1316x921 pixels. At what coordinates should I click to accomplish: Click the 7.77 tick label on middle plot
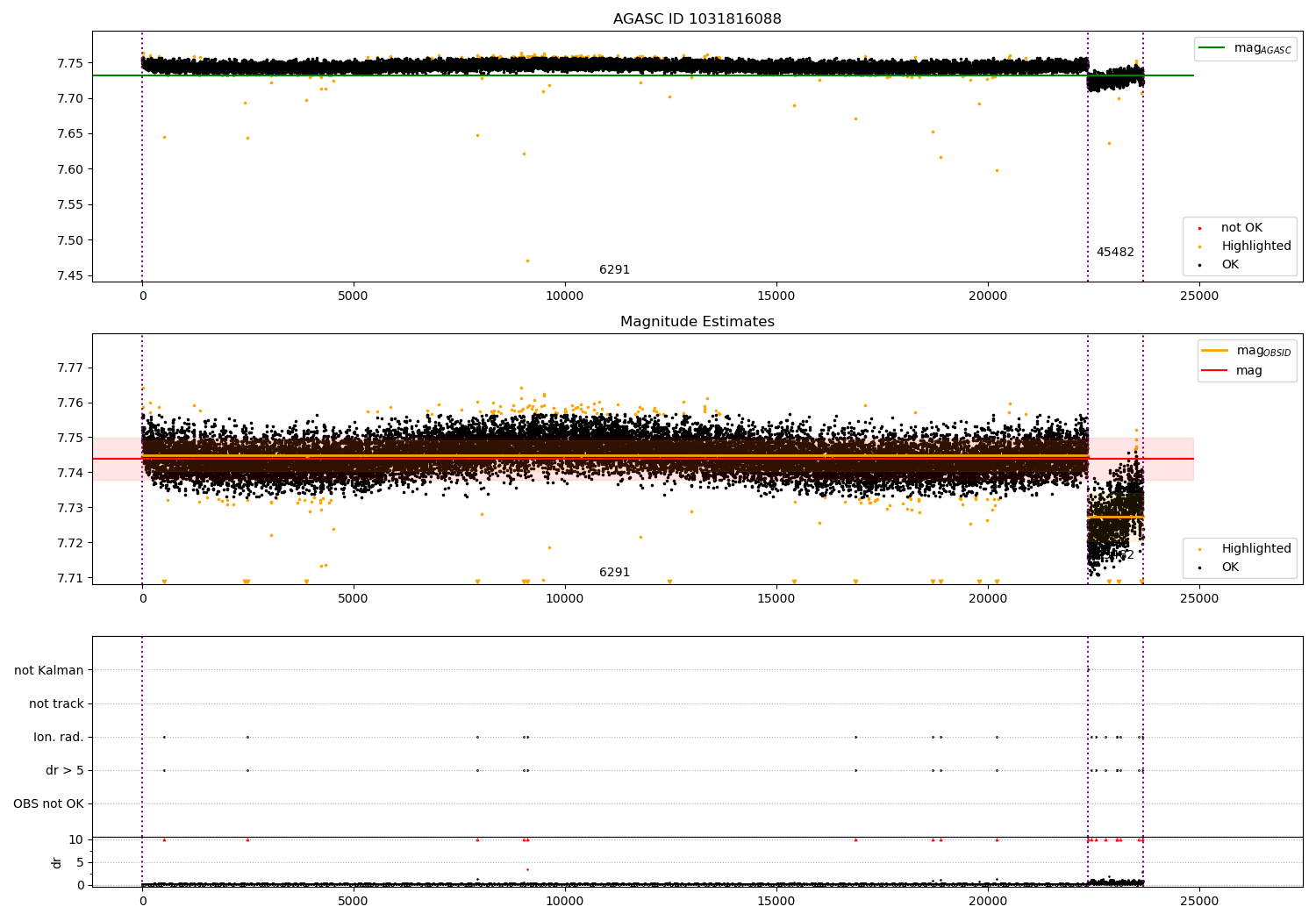click(70, 368)
